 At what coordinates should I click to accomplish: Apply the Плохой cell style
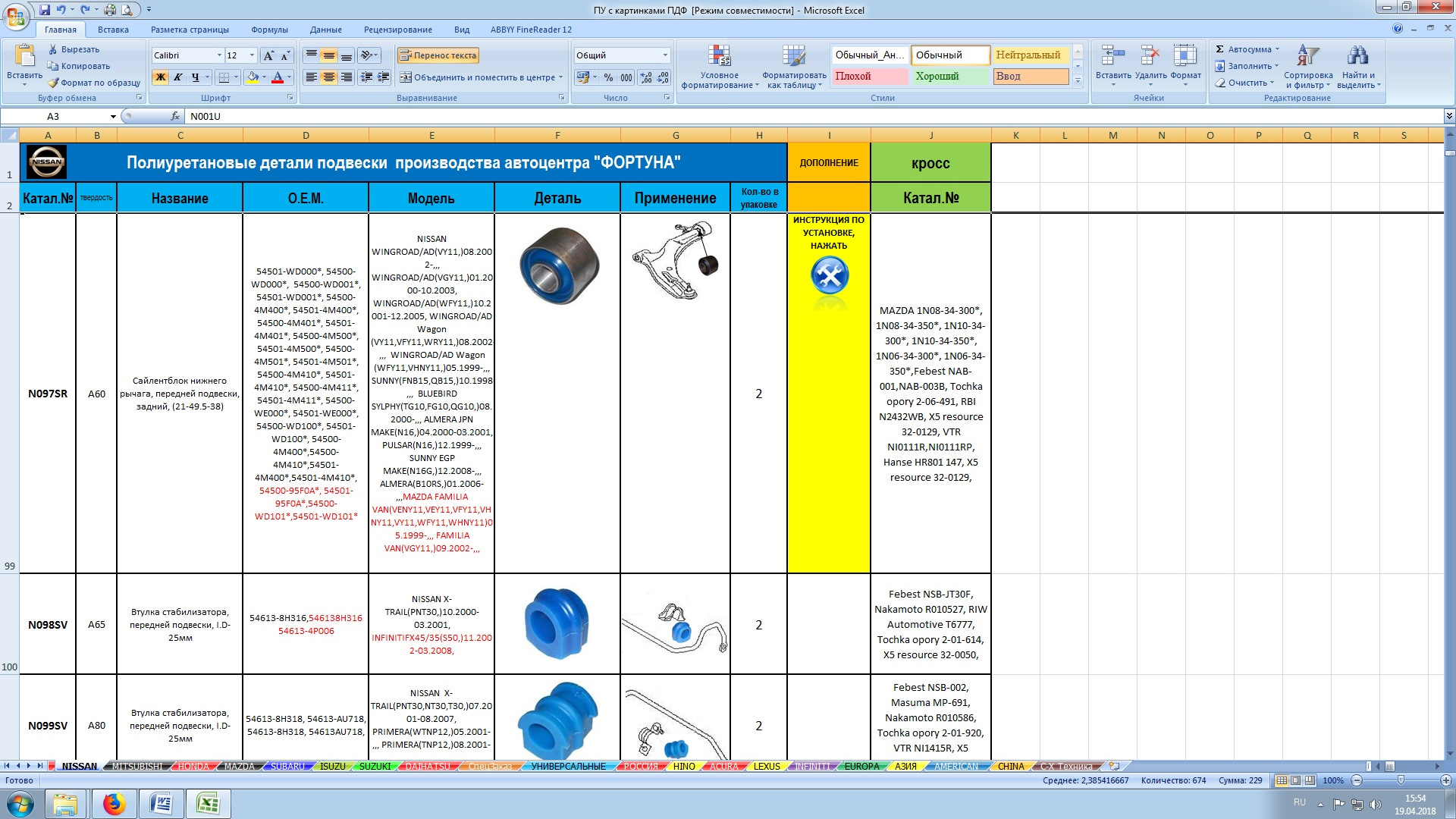click(870, 77)
